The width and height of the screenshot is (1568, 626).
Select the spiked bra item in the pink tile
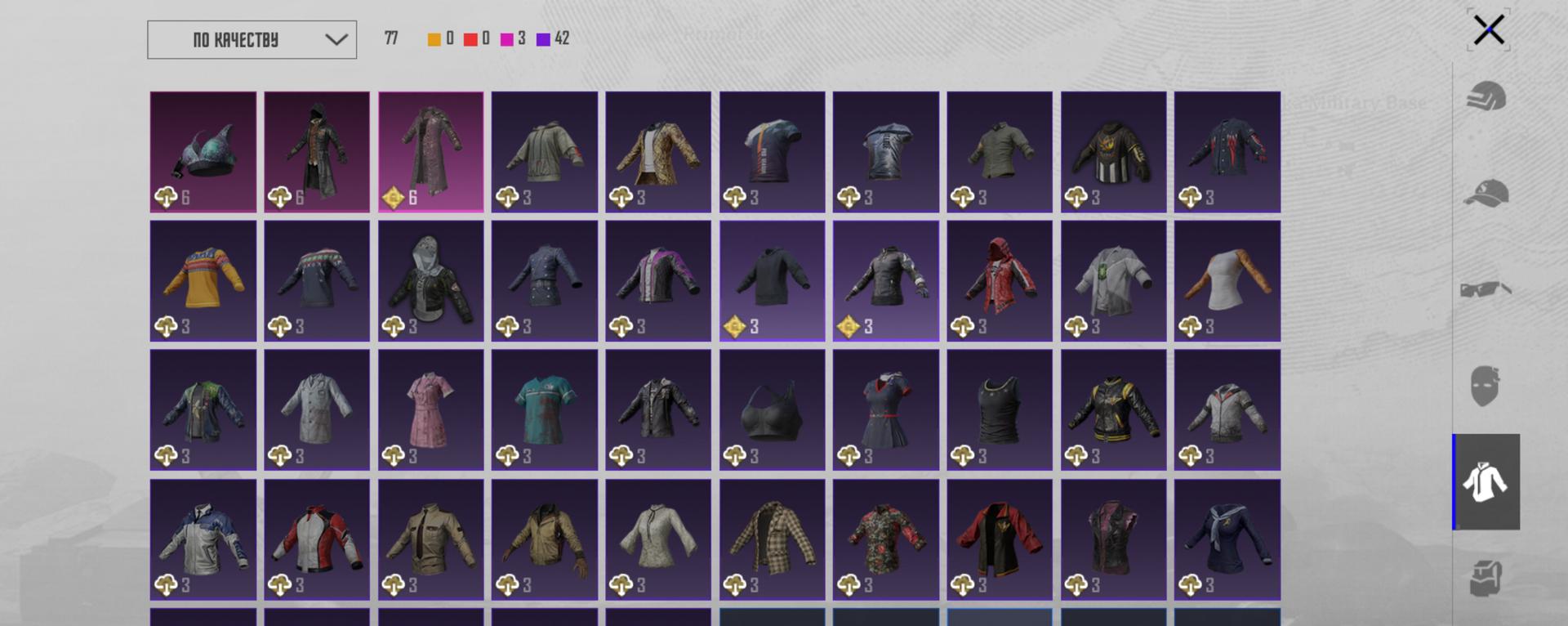point(203,152)
